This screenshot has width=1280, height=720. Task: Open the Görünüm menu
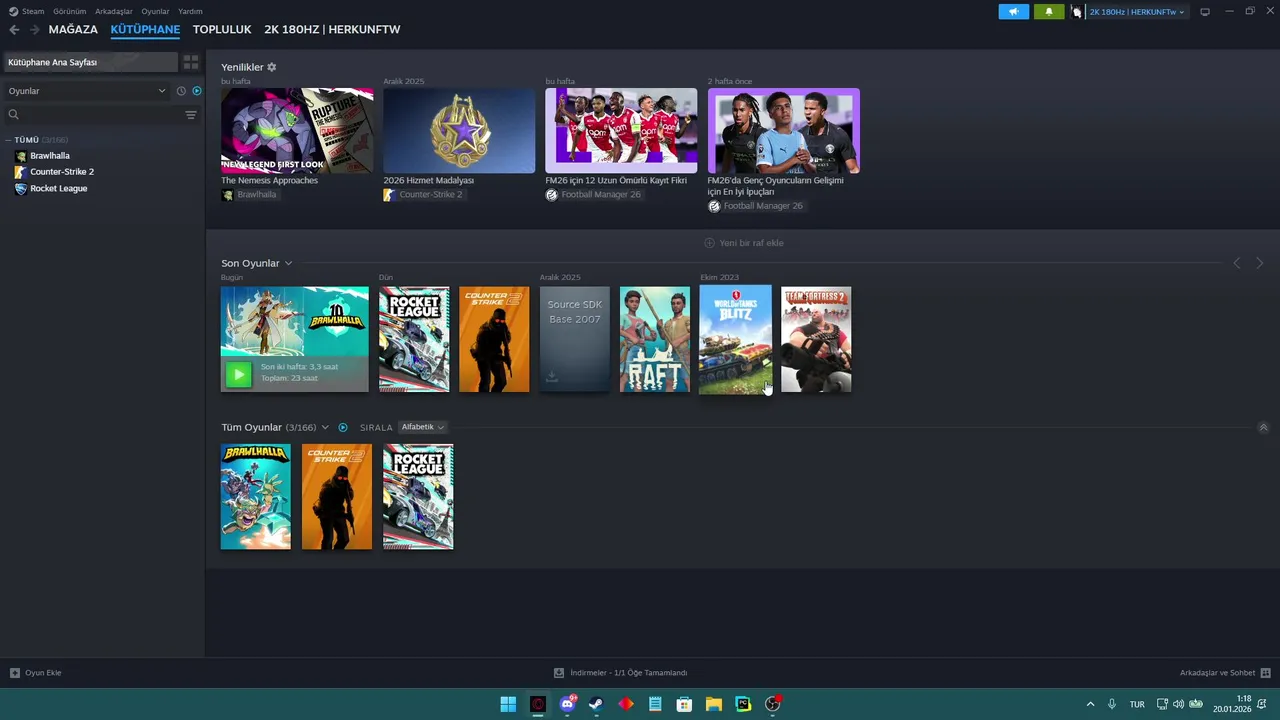click(69, 11)
